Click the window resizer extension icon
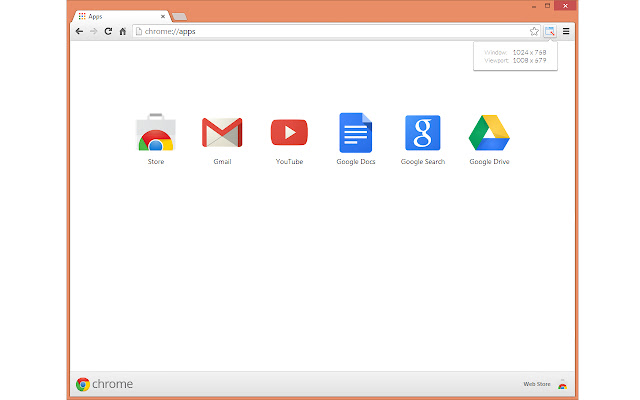 click(550, 31)
